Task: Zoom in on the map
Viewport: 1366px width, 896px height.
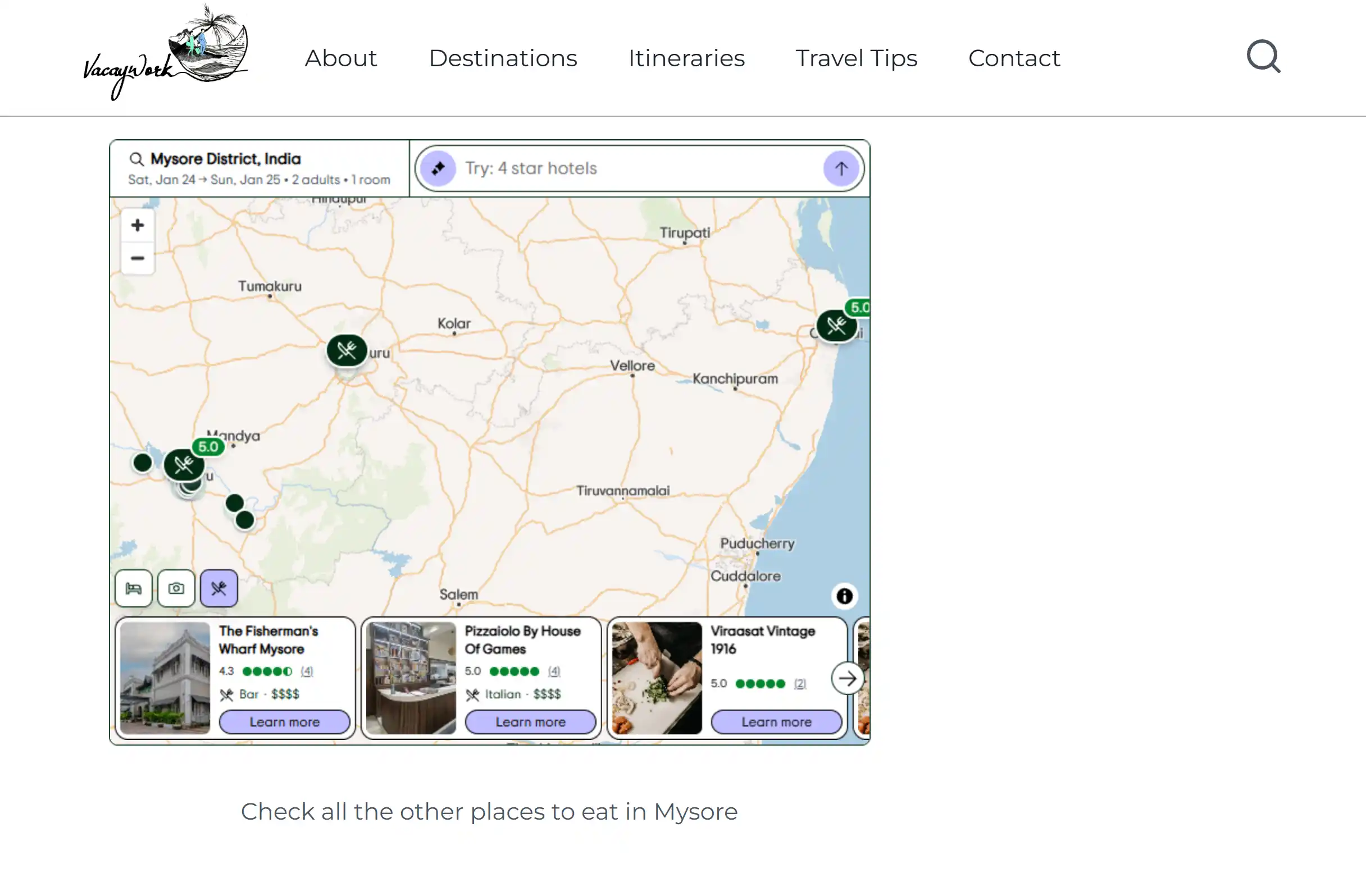Action: (x=137, y=225)
